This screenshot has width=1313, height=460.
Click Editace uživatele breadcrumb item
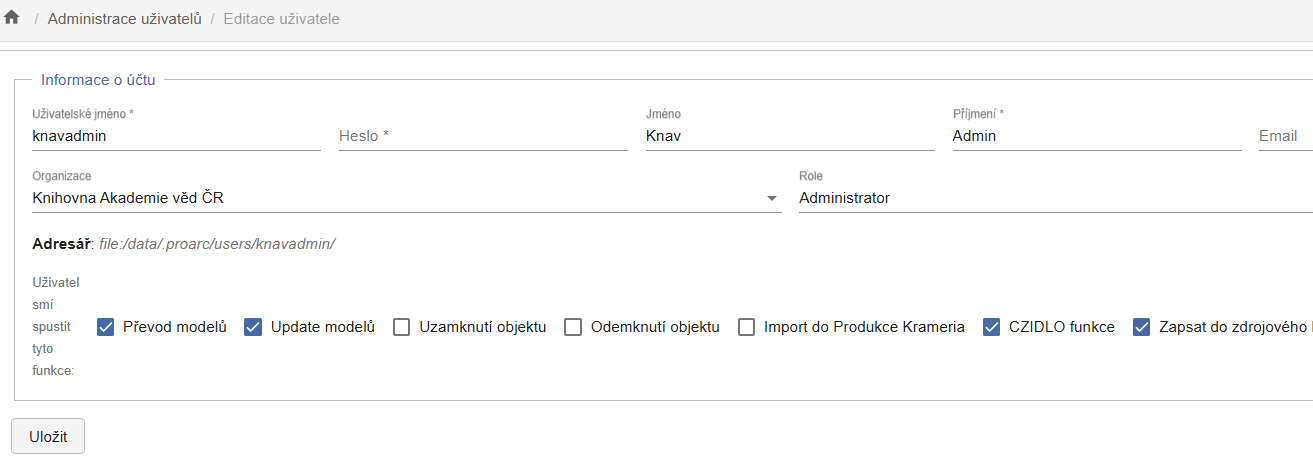(x=282, y=19)
